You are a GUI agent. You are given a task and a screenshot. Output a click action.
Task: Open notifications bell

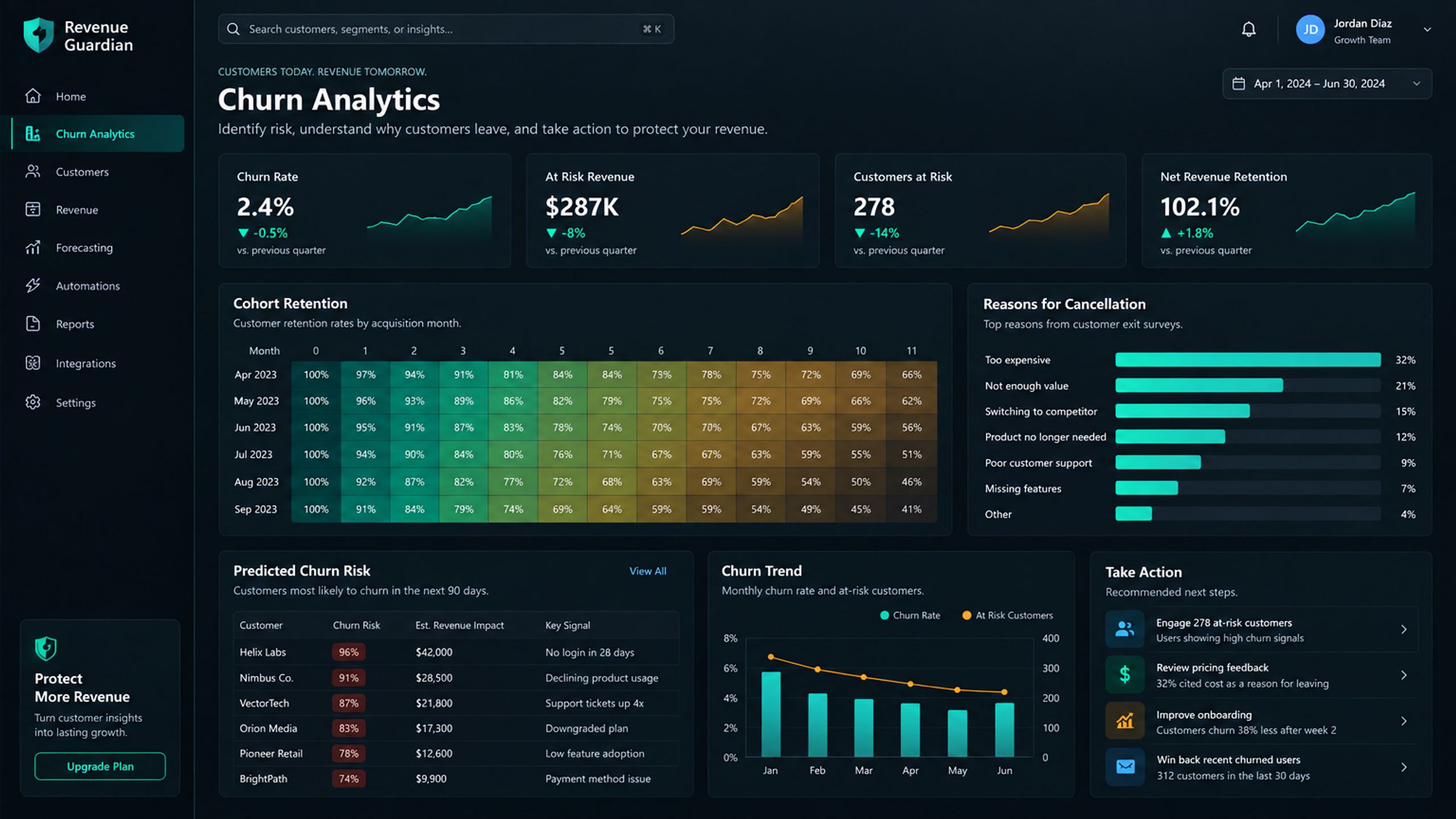point(1248,29)
